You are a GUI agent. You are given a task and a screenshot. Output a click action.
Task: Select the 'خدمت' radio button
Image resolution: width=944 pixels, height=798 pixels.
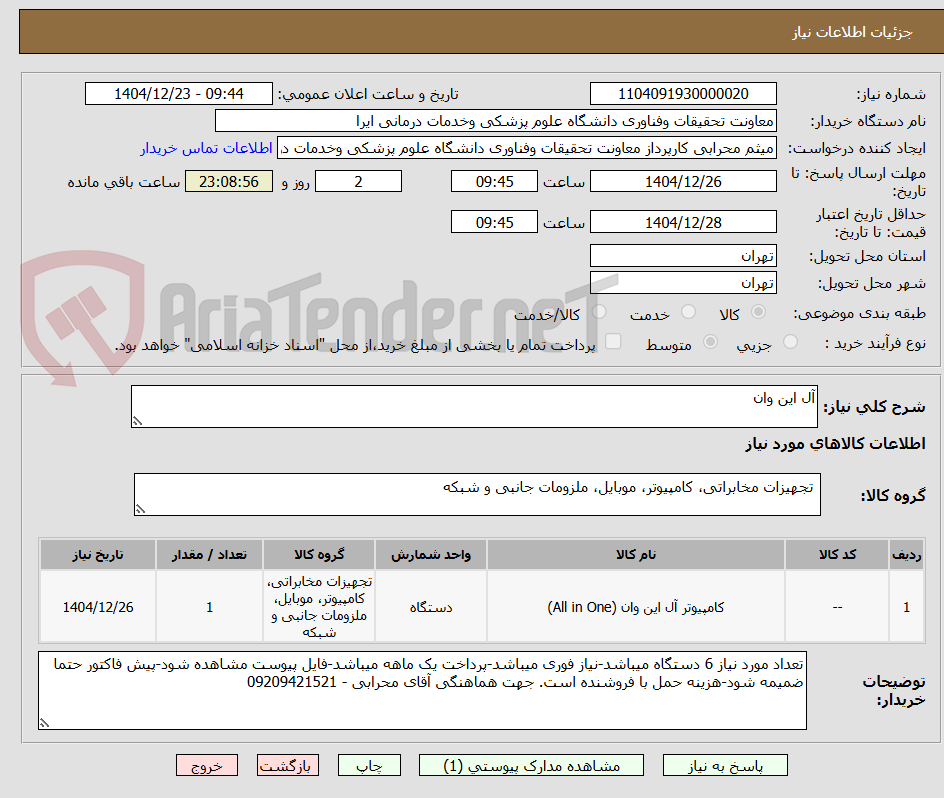click(688, 311)
